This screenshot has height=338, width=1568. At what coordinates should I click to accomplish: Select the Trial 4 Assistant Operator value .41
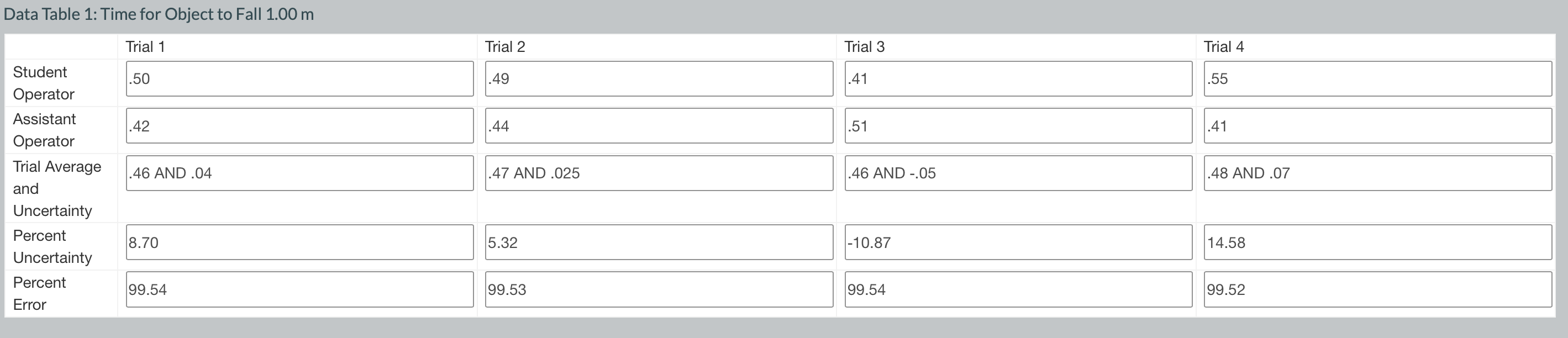point(1378,126)
